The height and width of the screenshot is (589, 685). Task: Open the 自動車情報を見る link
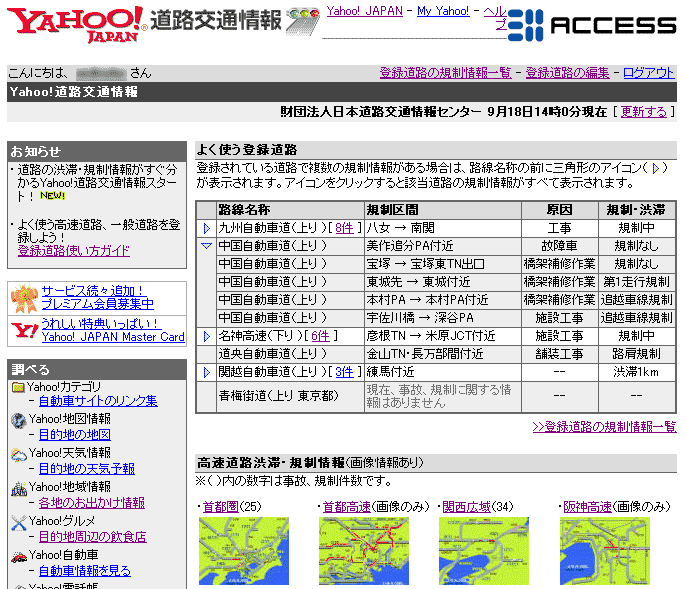click(84, 571)
